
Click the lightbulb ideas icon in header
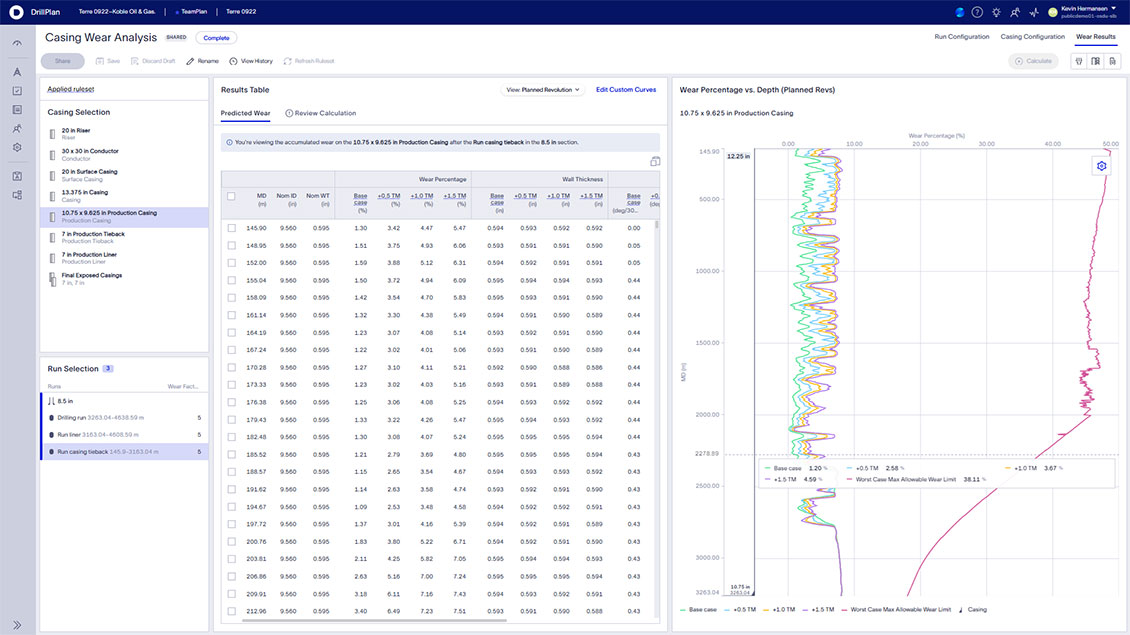(x=996, y=12)
